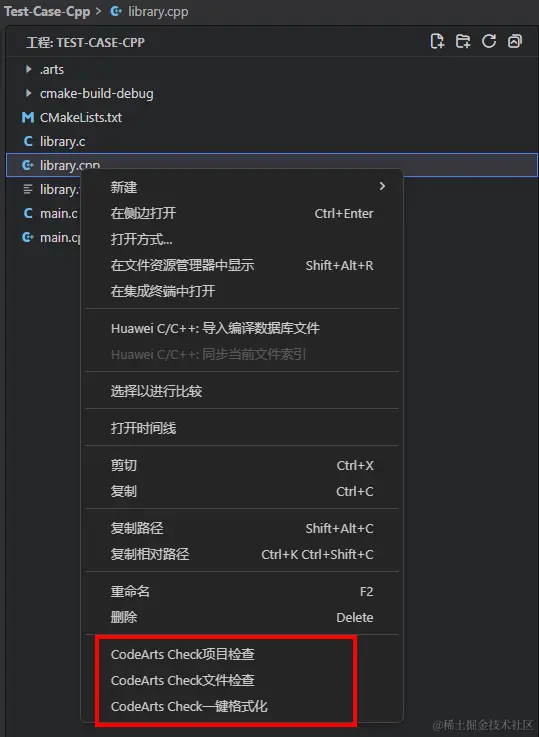Expand the cmake-build-debug folder
This screenshot has height=737, width=539.
(29, 93)
